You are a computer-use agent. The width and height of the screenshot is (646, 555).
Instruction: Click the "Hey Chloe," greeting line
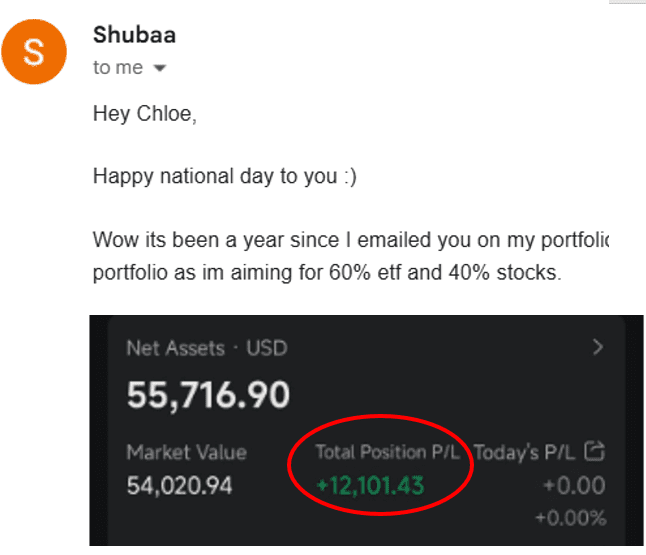point(145,114)
